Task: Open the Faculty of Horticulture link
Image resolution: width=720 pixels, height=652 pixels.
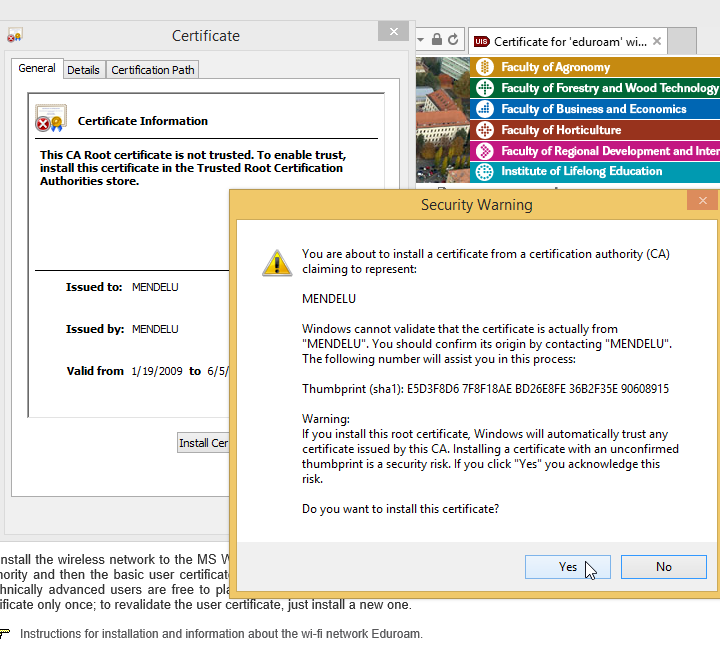Action: 561,130
